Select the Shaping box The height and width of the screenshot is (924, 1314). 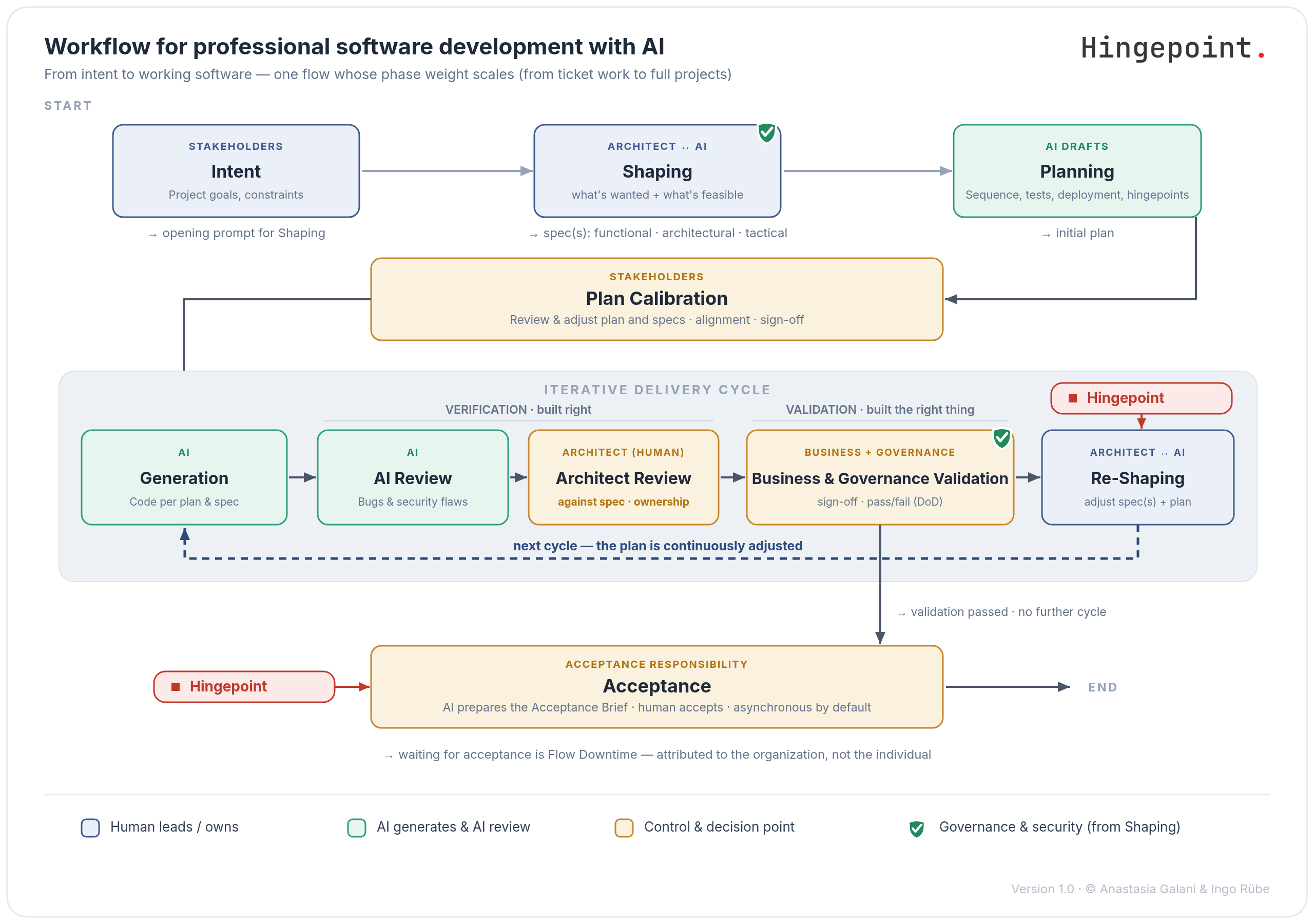click(657, 171)
